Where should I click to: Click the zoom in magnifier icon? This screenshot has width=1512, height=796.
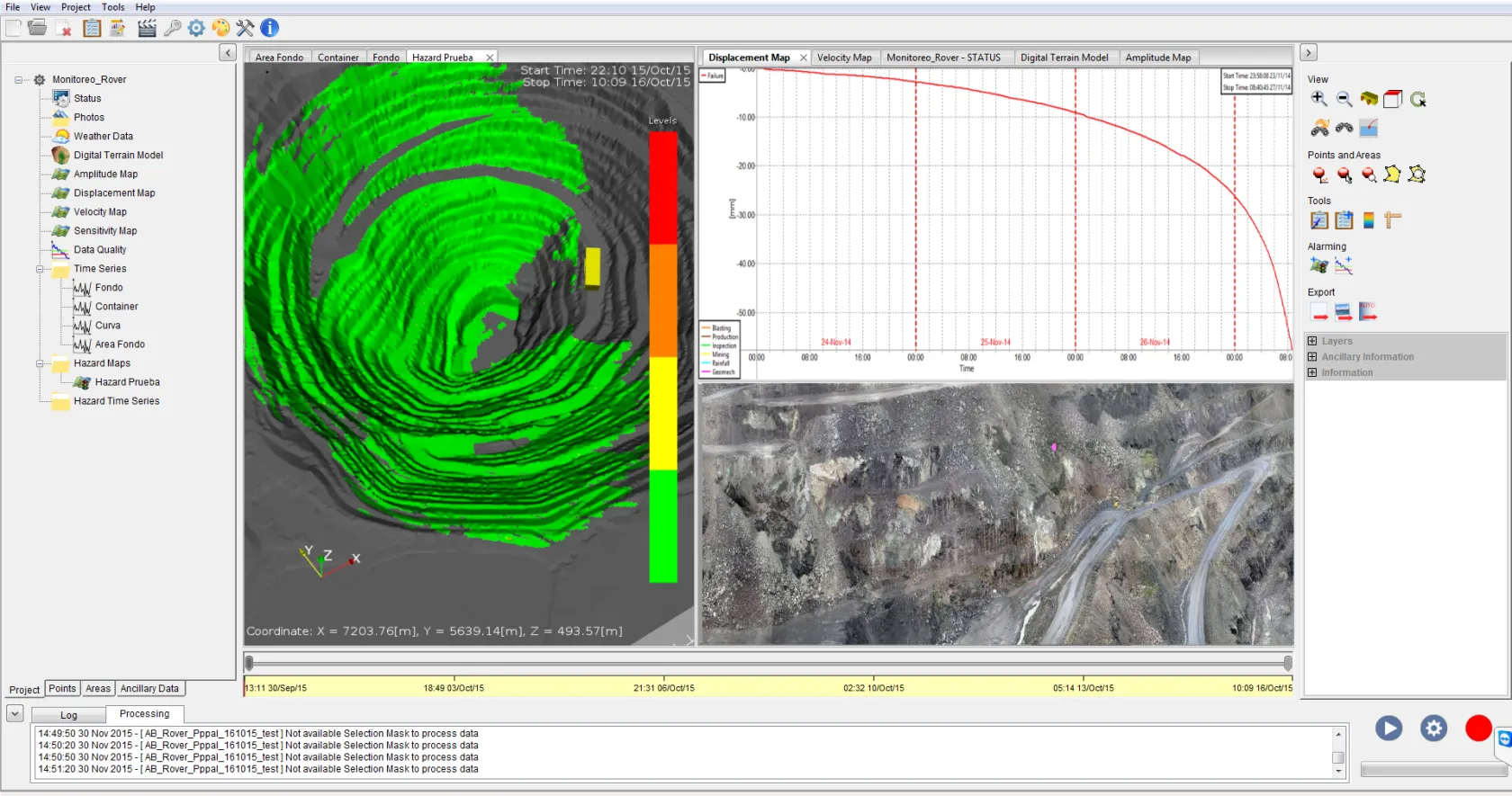click(1319, 100)
